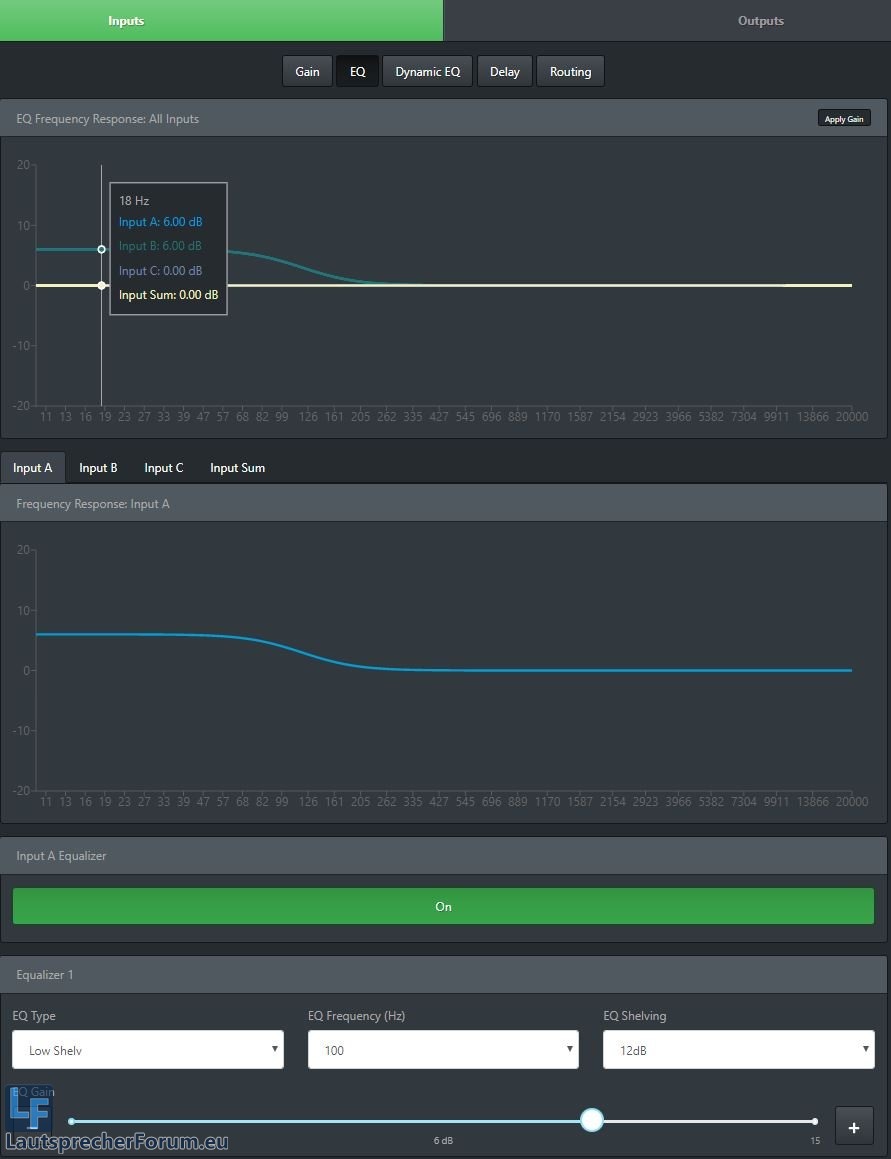The image size is (891, 1159).
Task: Switch to the Outputs tab
Action: (x=760, y=21)
